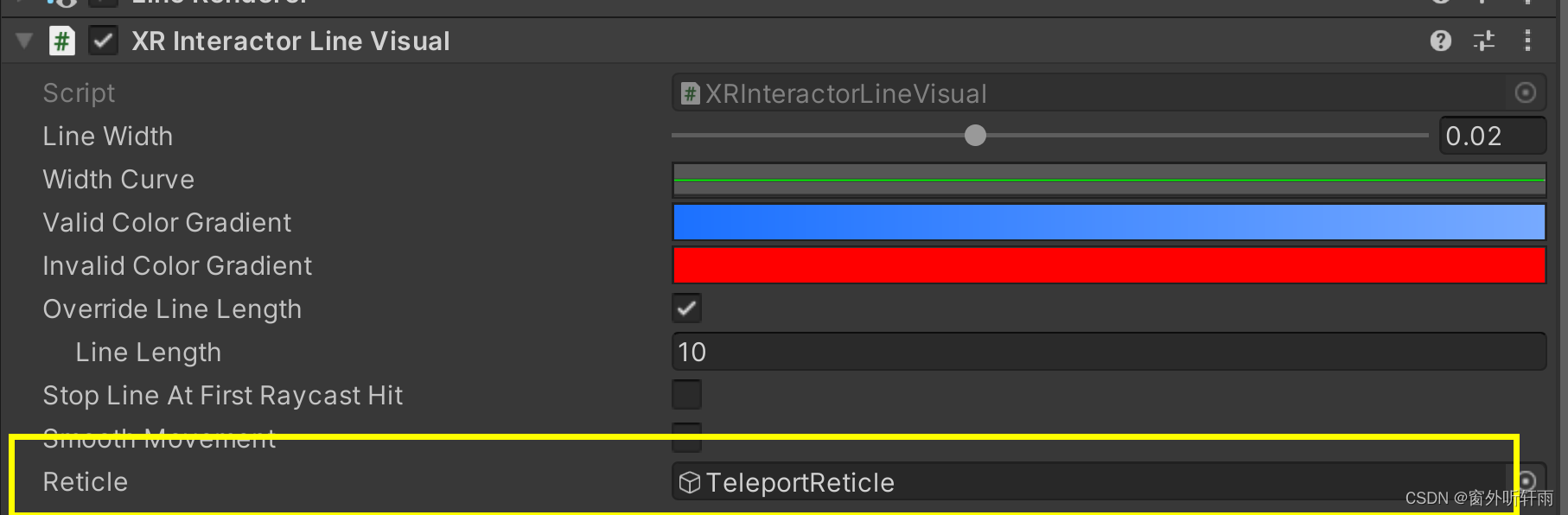Click the Line Width slider handle
Image resolution: width=1568 pixels, height=515 pixels.
coord(975,136)
